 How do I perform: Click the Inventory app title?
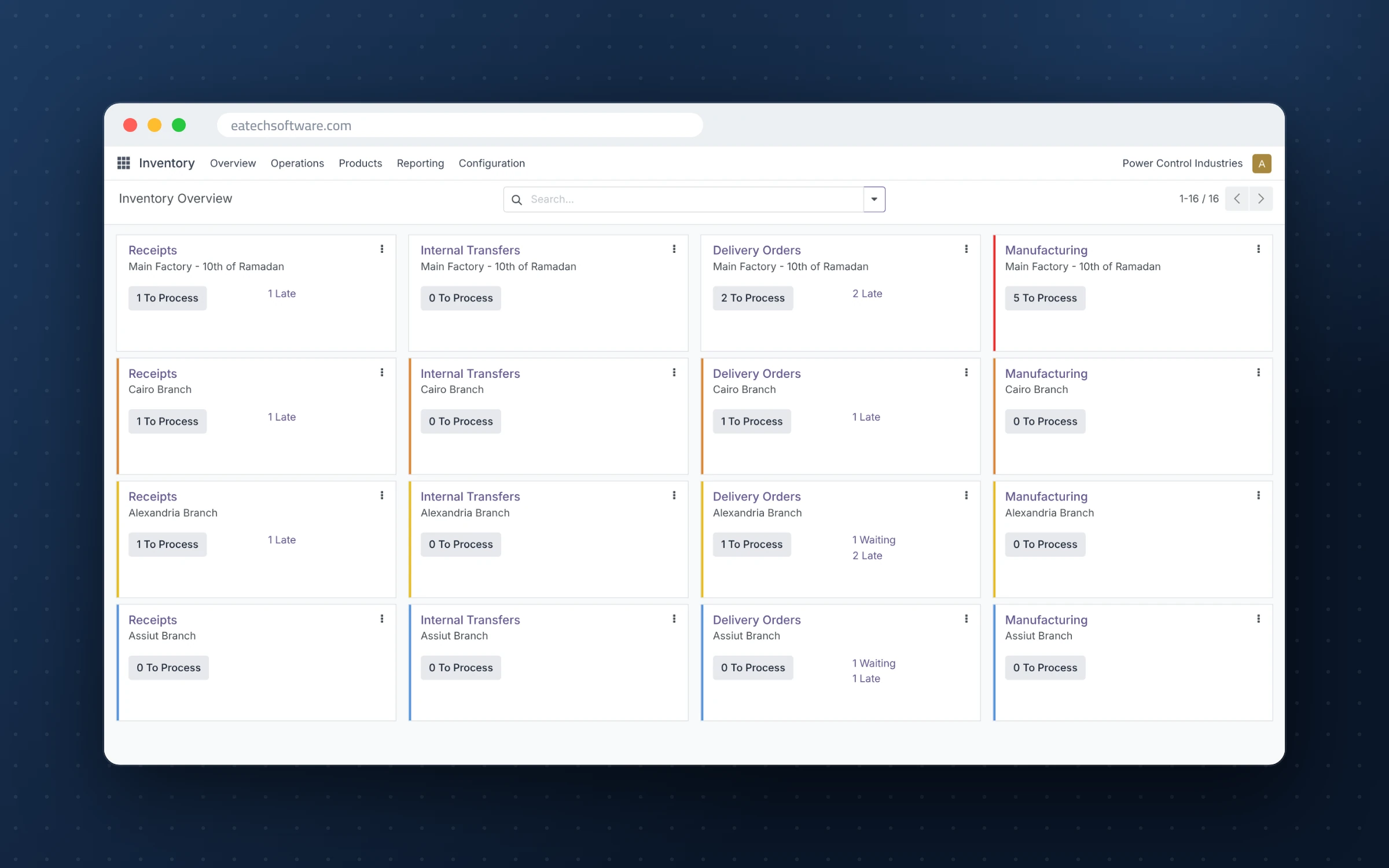click(167, 164)
